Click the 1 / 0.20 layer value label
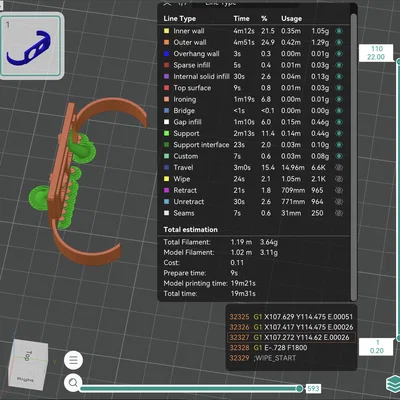Viewport: 400px width, 400px height. [376, 347]
